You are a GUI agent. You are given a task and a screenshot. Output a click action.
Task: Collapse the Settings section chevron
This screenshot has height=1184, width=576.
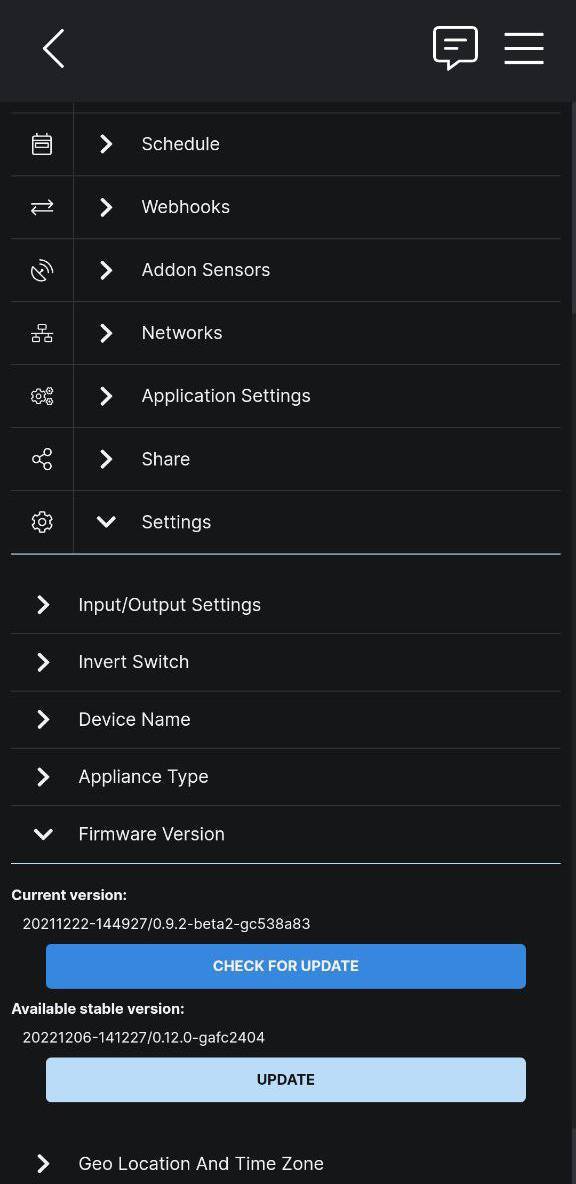point(106,522)
